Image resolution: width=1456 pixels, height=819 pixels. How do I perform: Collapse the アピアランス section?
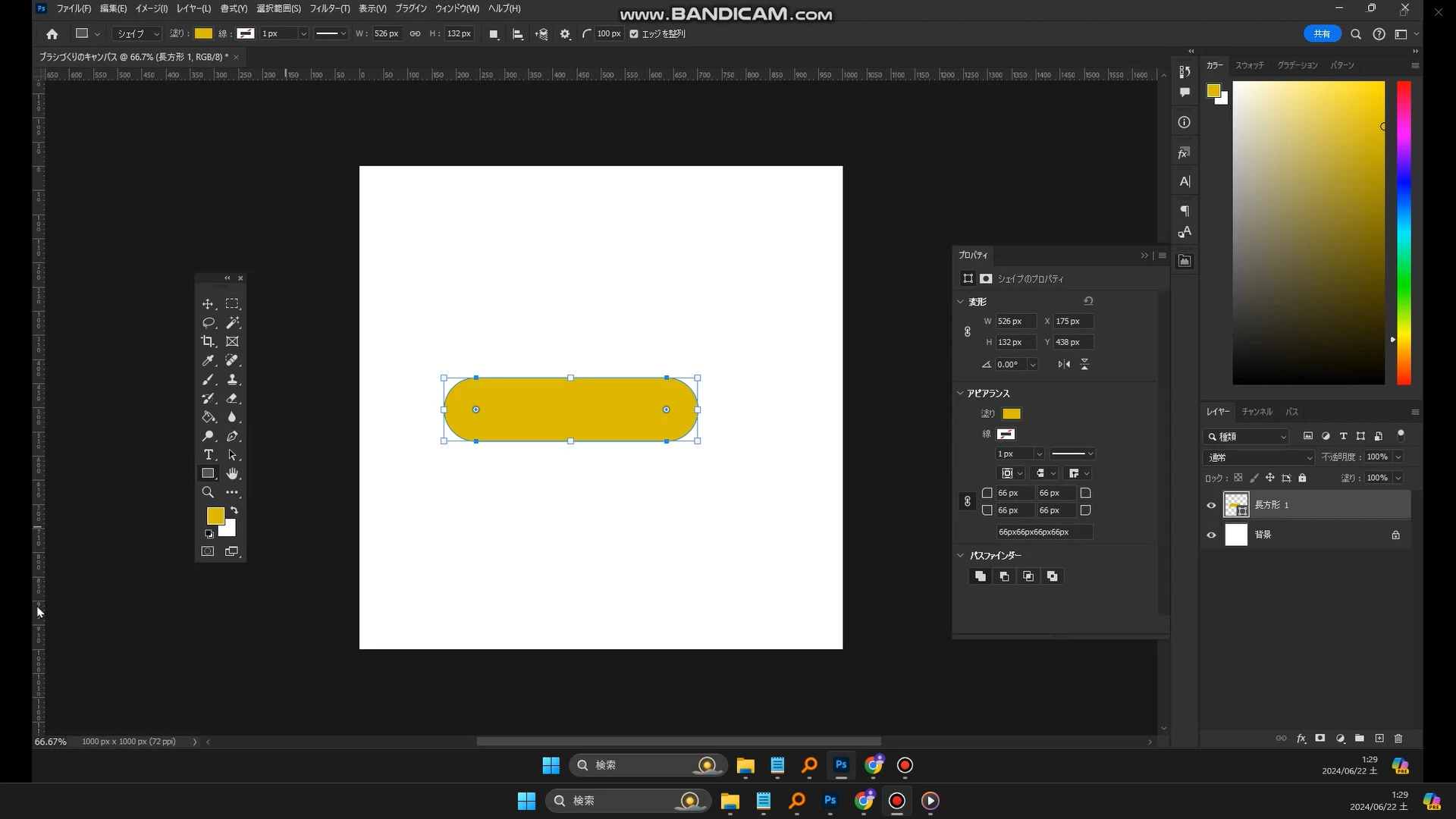tap(960, 394)
